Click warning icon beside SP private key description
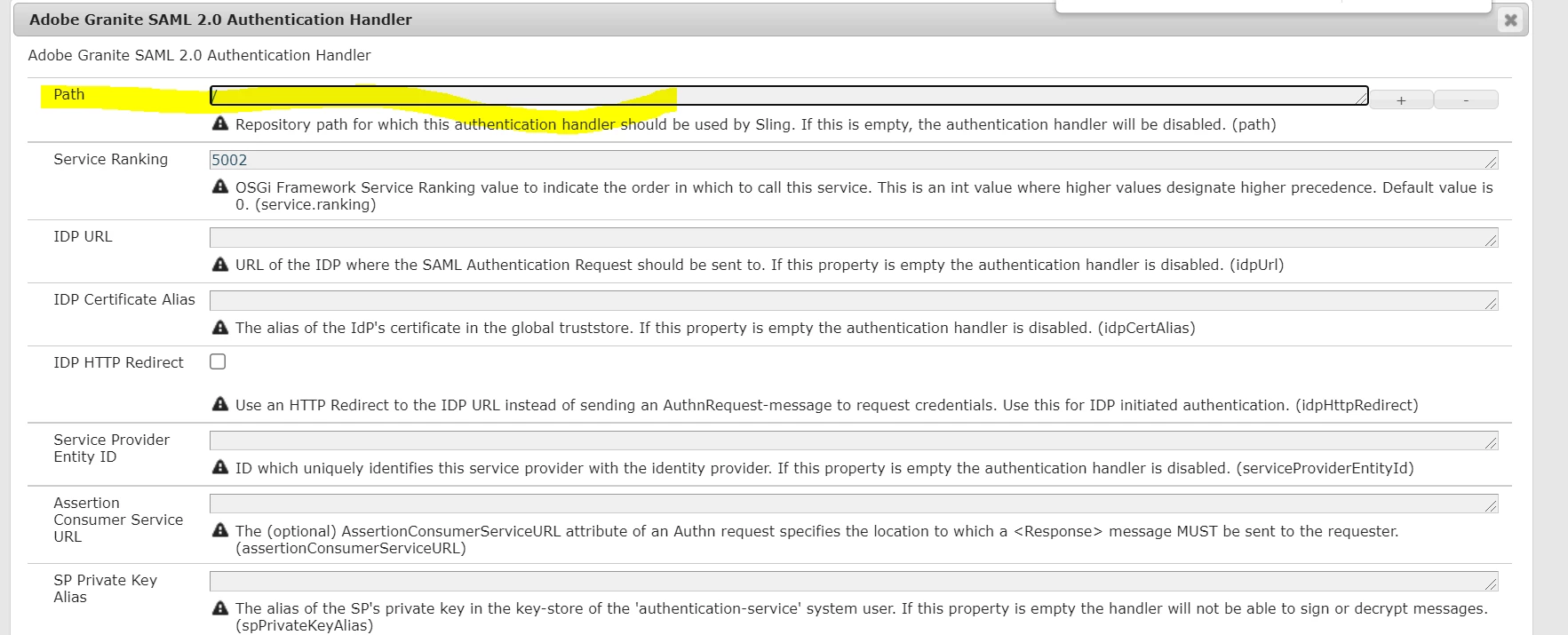The image size is (1568, 635). click(x=220, y=607)
